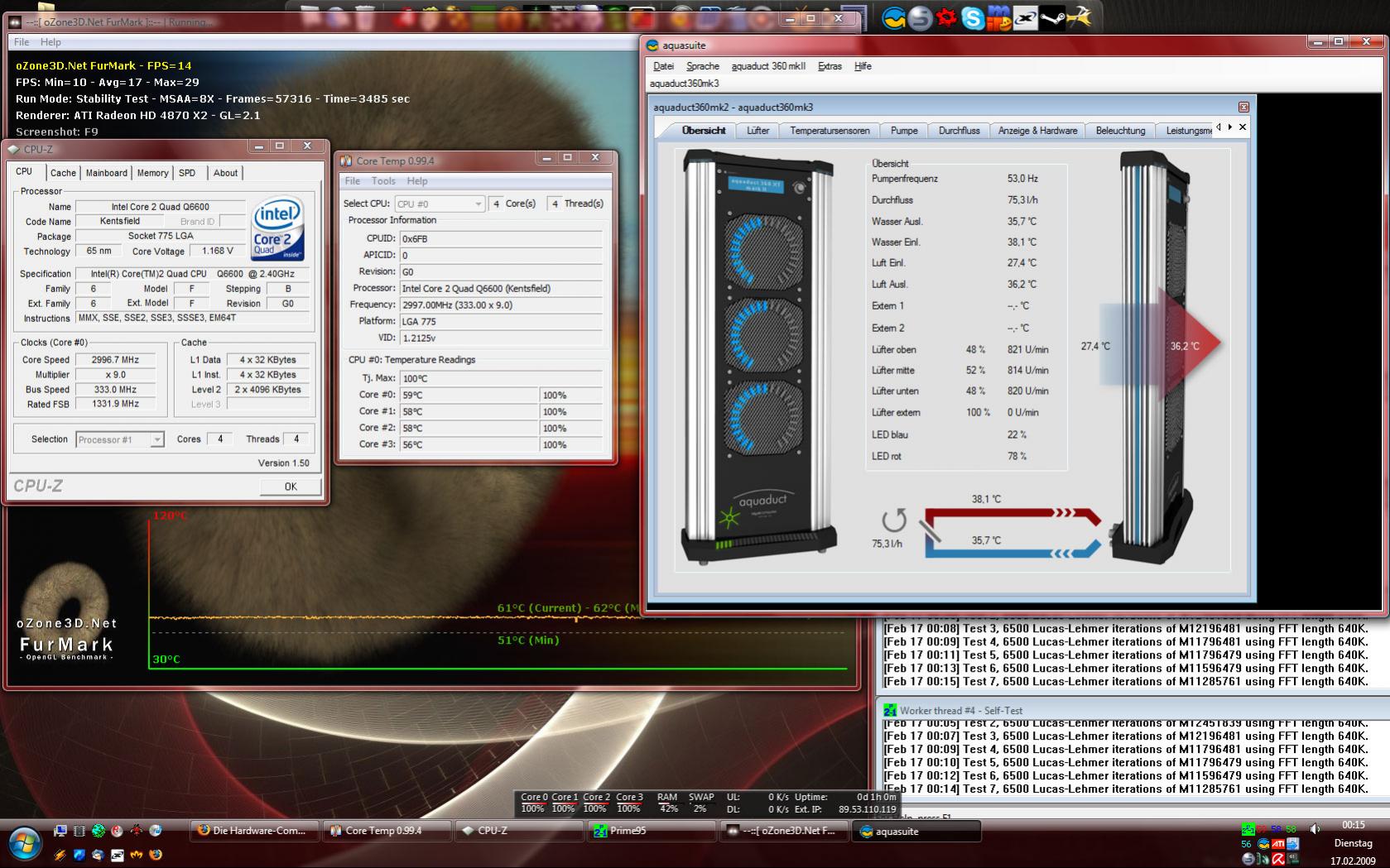1390x868 pixels.
Task: Click the Tj. Max field showing 100°C
Action: [x=501, y=378]
